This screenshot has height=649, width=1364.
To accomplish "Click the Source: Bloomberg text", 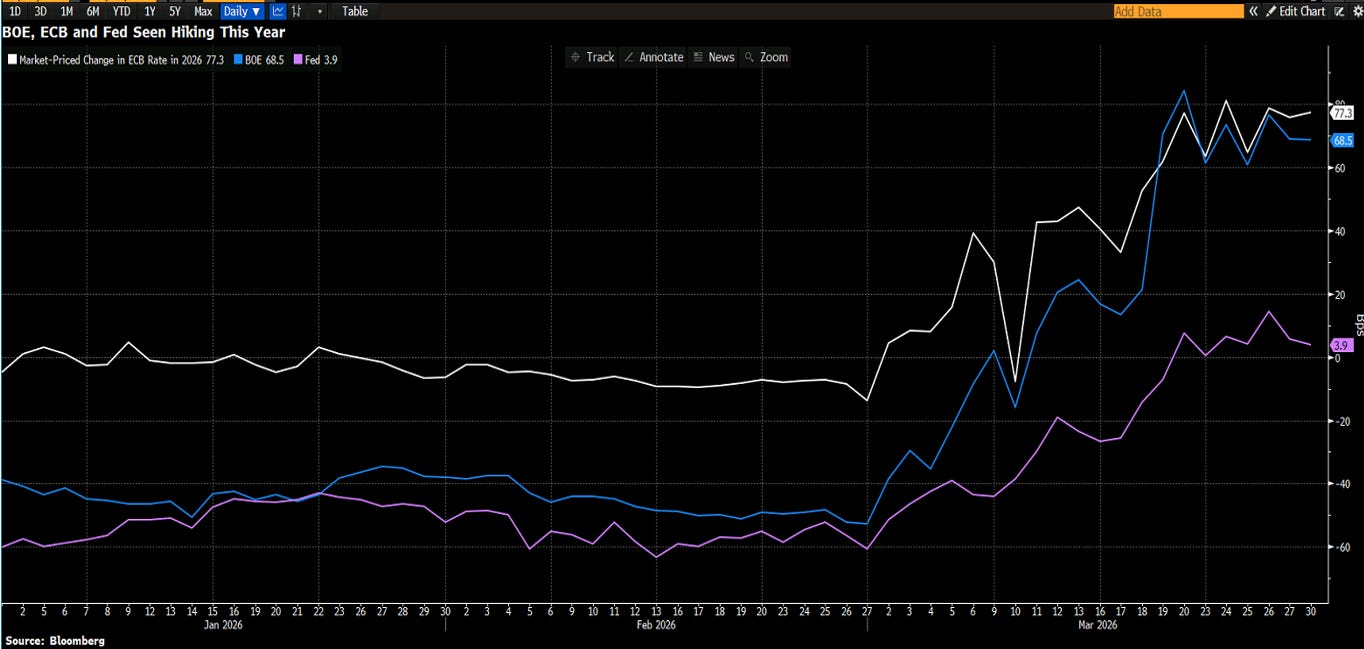I will pyautogui.click(x=55, y=640).
